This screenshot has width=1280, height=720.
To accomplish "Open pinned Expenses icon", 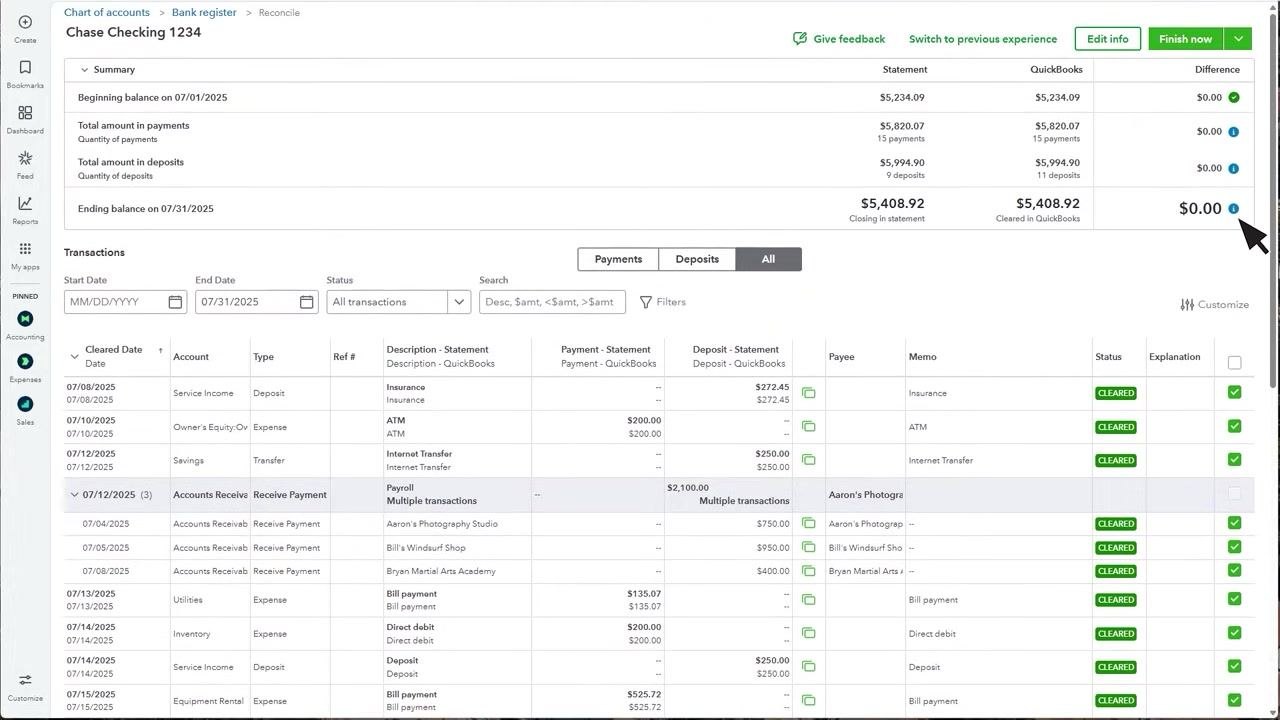I will coord(25,361).
